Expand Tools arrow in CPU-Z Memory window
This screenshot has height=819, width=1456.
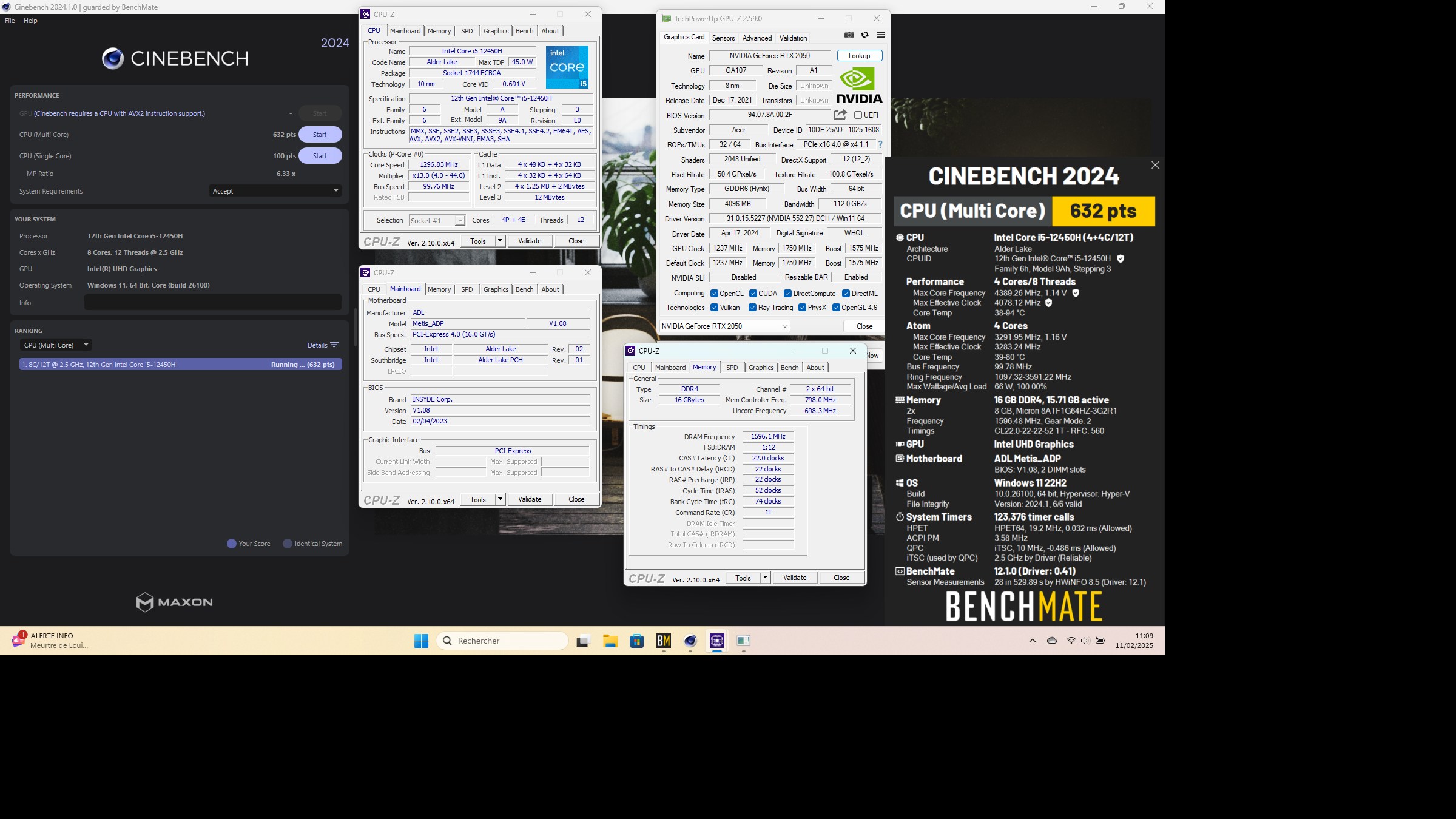pyautogui.click(x=765, y=578)
